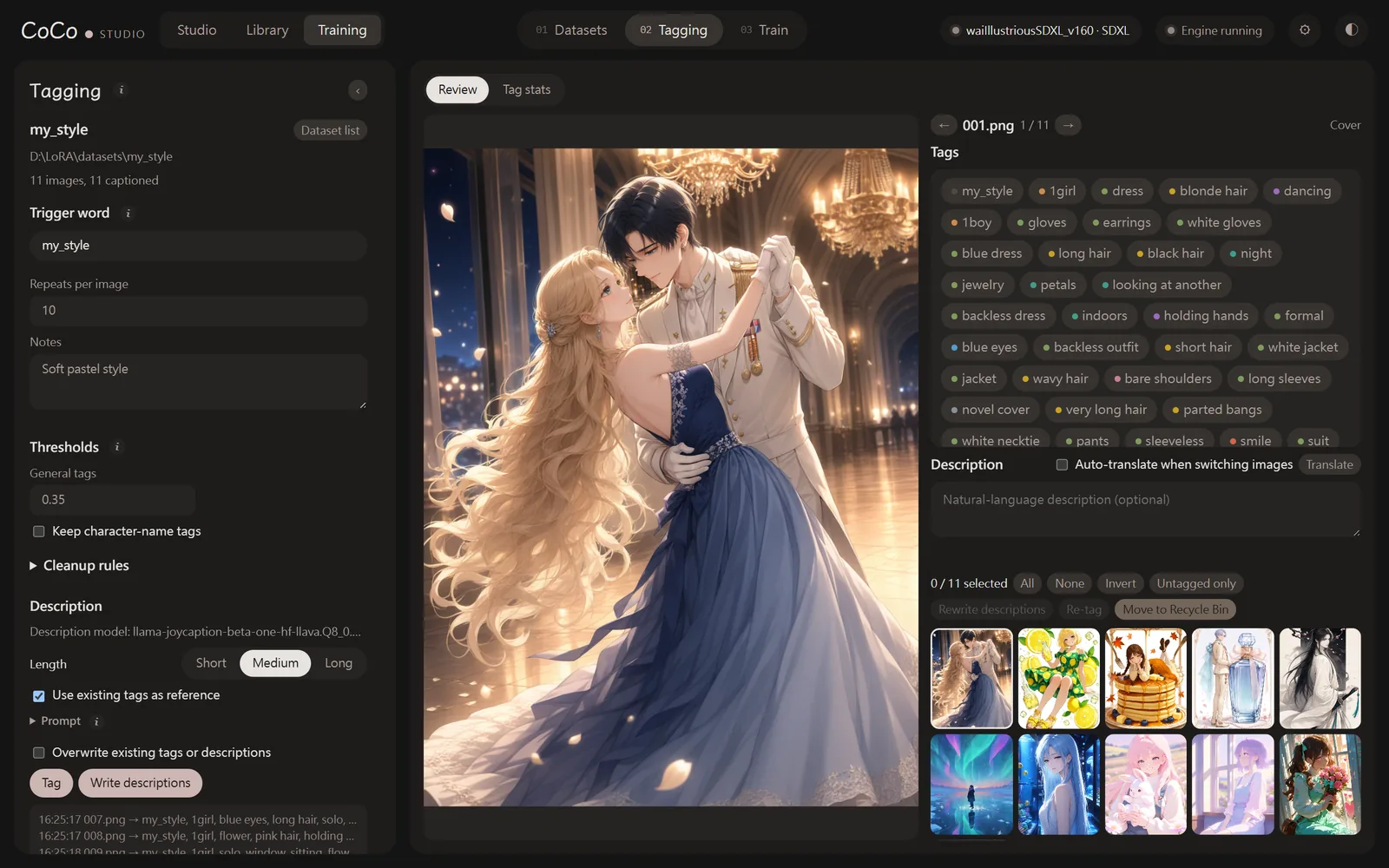This screenshot has height=868, width=1389.
Task: Select the aurora landscape thumbnail
Action: coord(971,785)
